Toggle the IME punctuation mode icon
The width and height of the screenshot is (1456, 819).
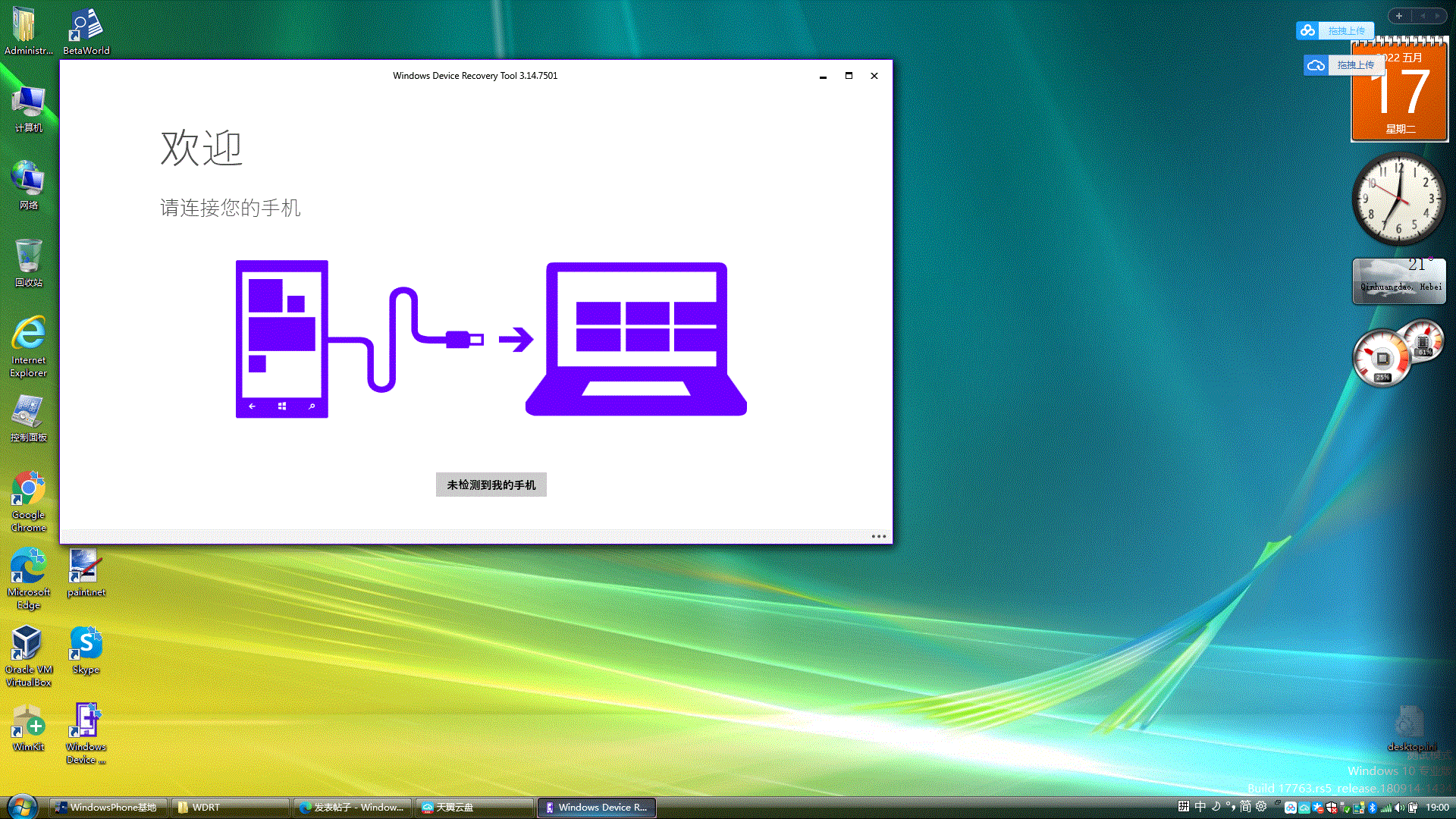tap(1231, 807)
